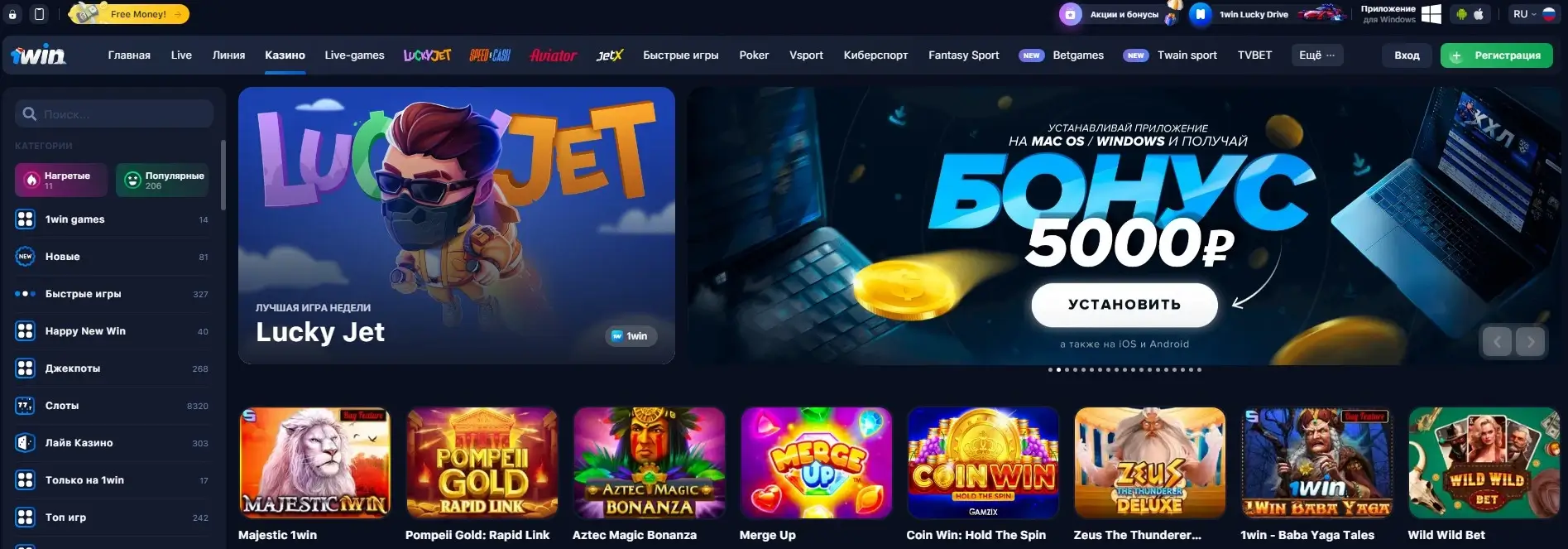This screenshot has height=549, width=1568.
Task: Click the 1win logo
Action: [x=38, y=55]
